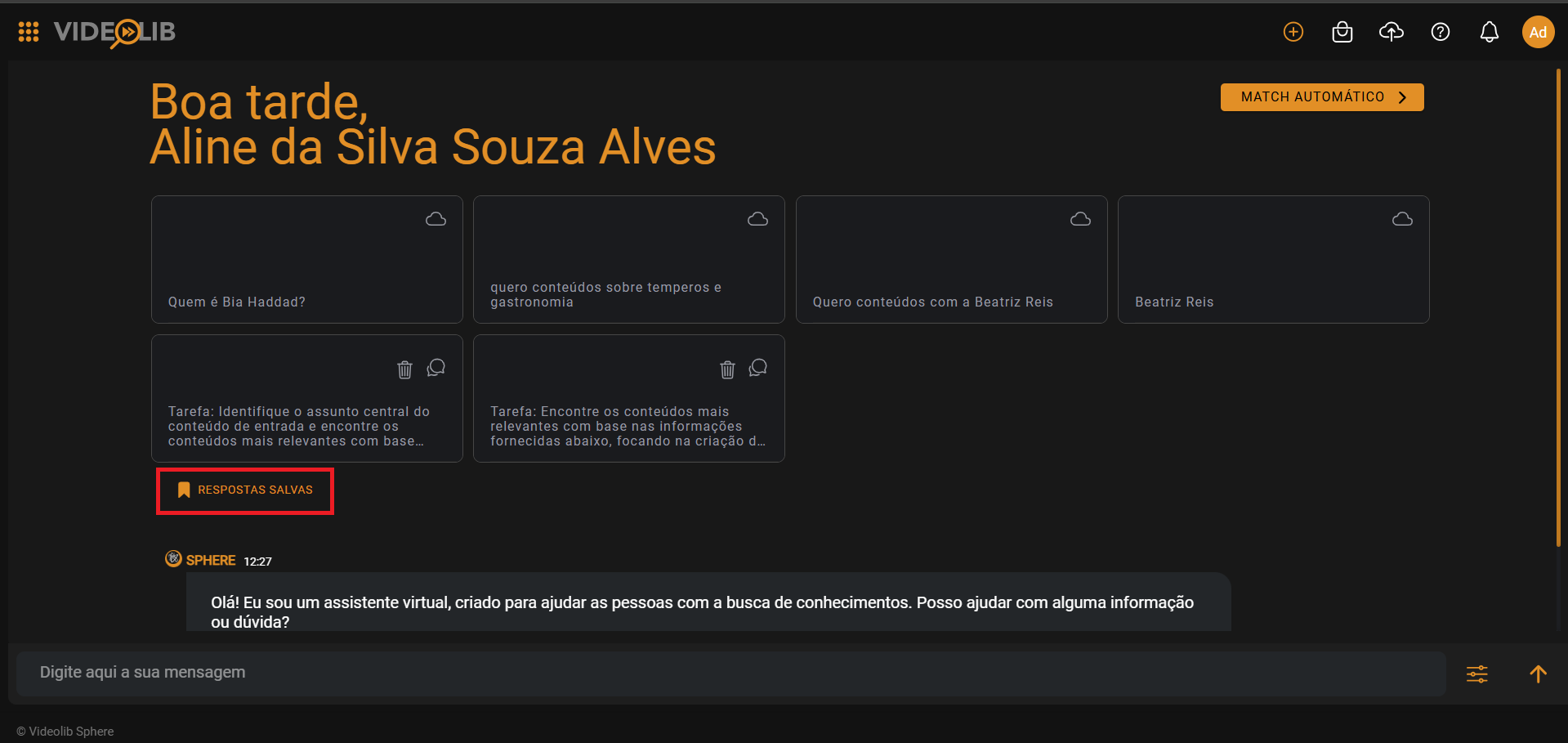Image resolution: width=1568 pixels, height=743 pixels.
Task: Delete the 'Tarefa: Identifique o assunto' prompt
Action: coord(404,369)
